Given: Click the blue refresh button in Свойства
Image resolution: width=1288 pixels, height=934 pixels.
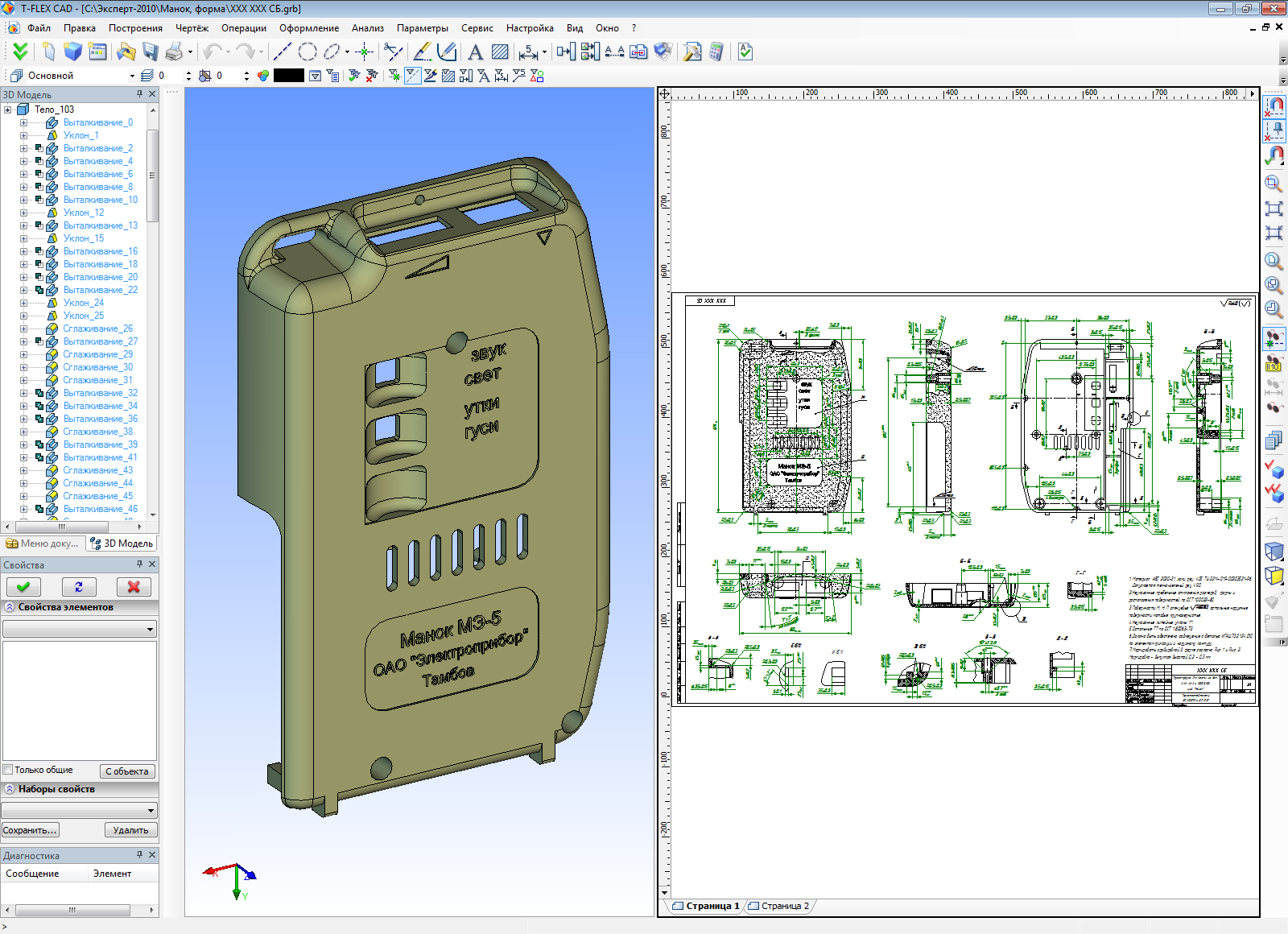Looking at the screenshot, I should tap(78, 587).
